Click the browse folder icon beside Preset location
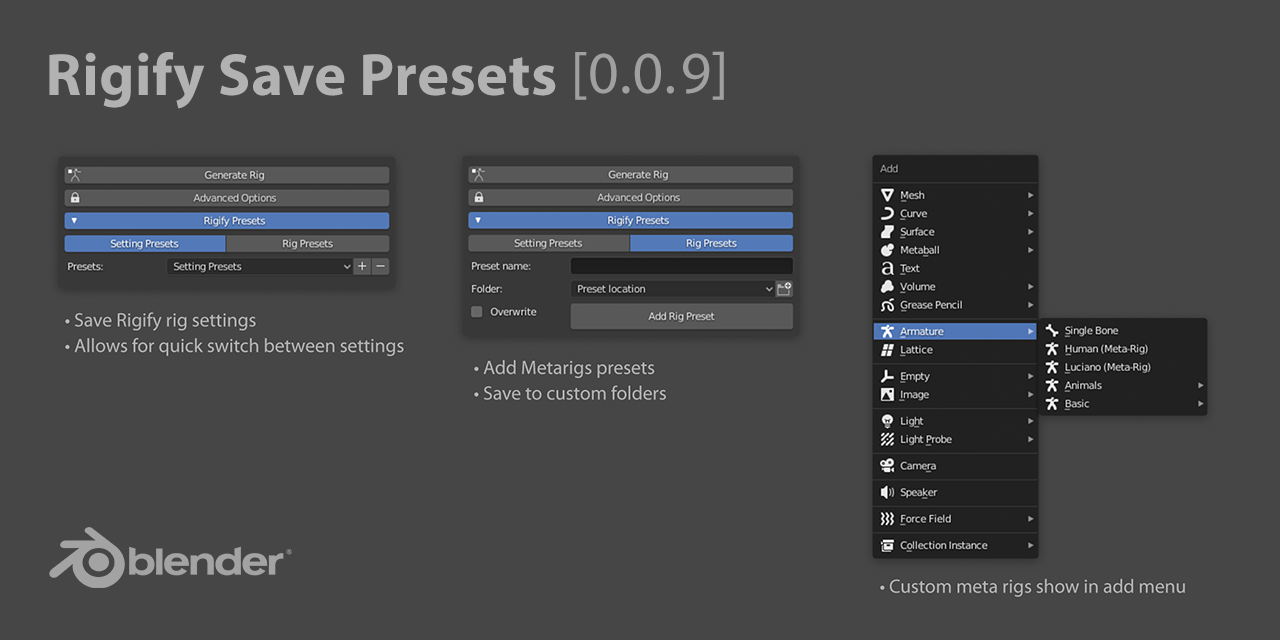This screenshot has width=1280, height=640. pyautogui.click(x=784, y=289)
